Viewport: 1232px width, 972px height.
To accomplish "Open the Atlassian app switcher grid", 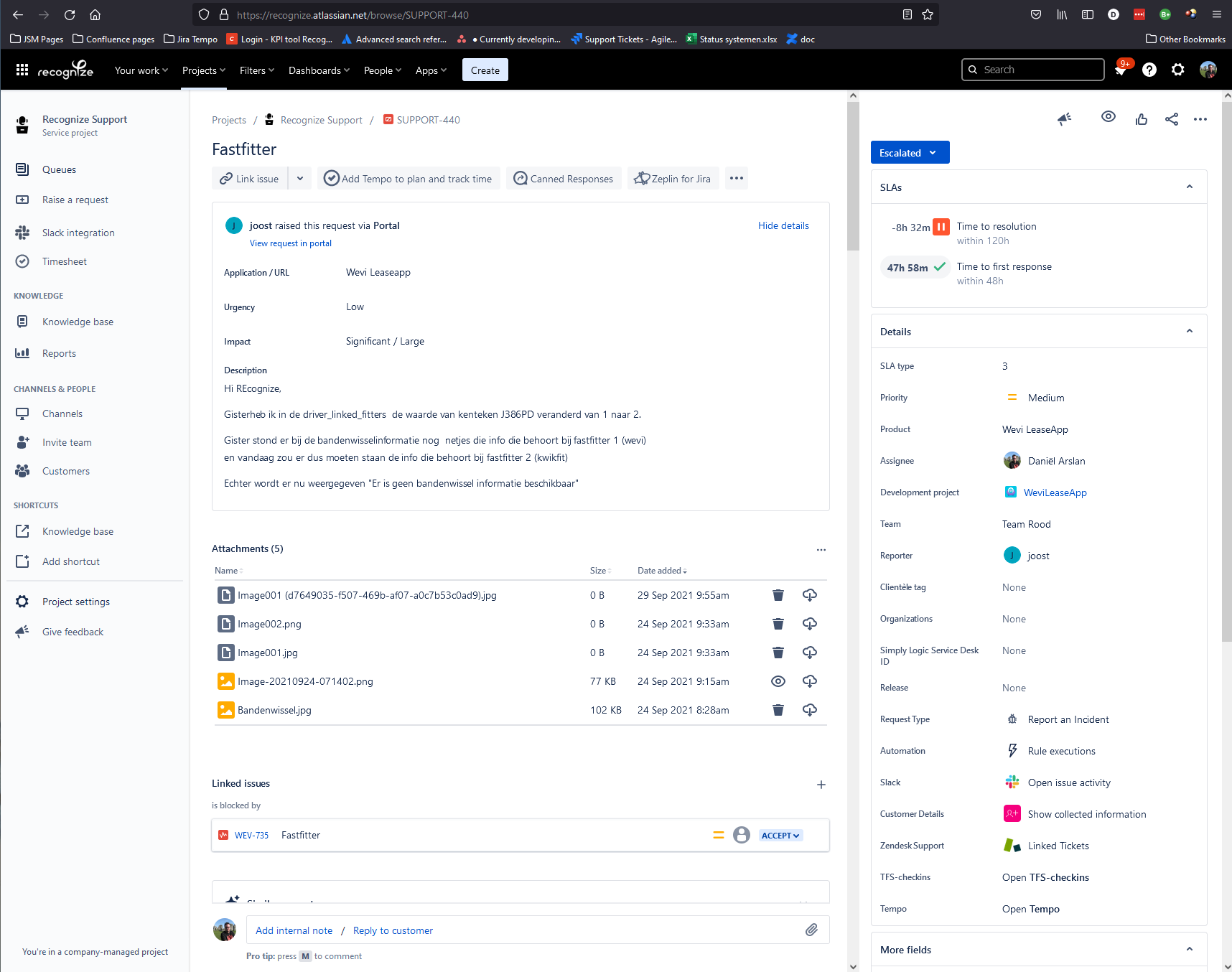I will (22, 70).
